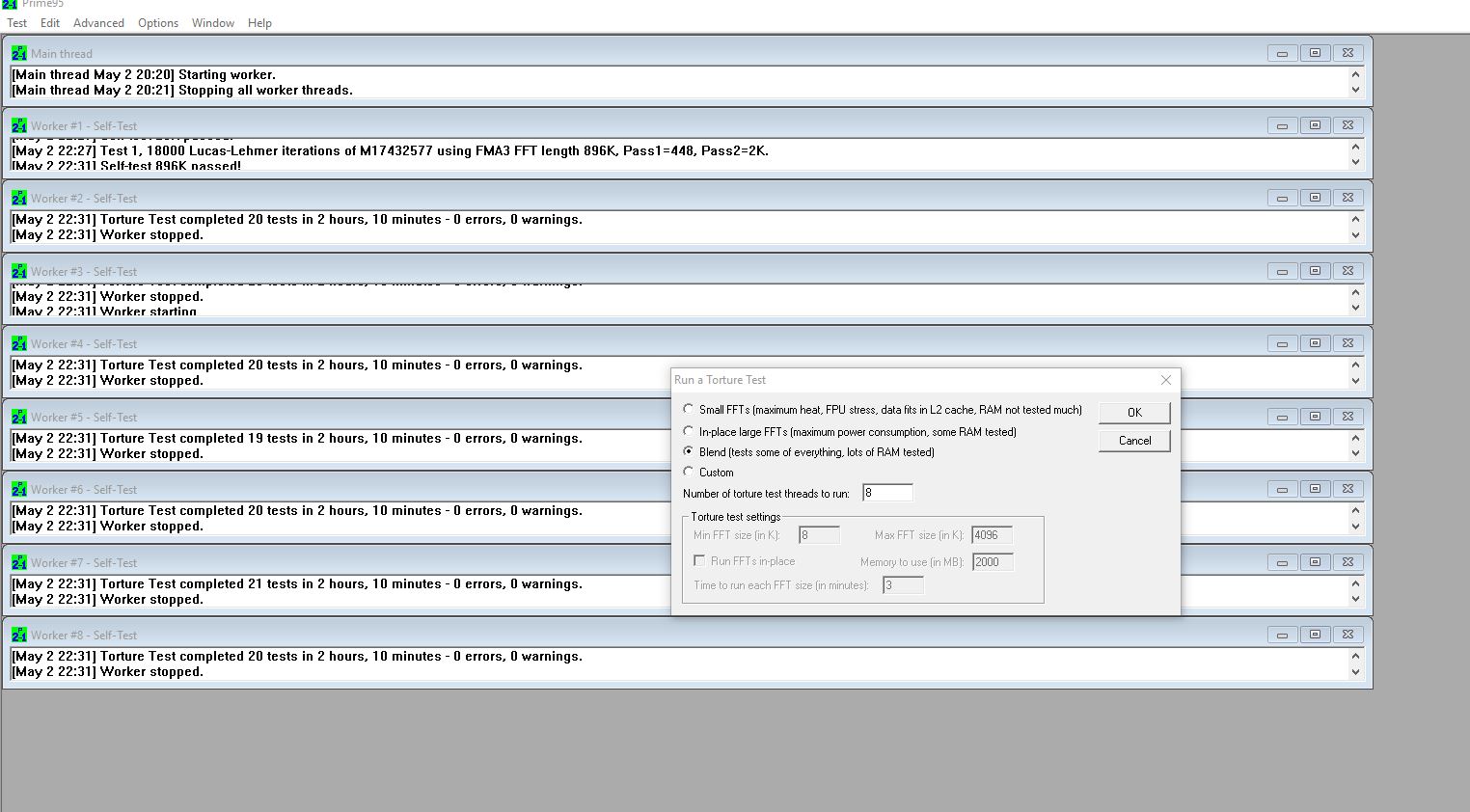Screen dimensions: 1470x812
Task: Click scroll up arrow in Worker #6 log
Action: pyautogui.click(x=1355, y=511)
